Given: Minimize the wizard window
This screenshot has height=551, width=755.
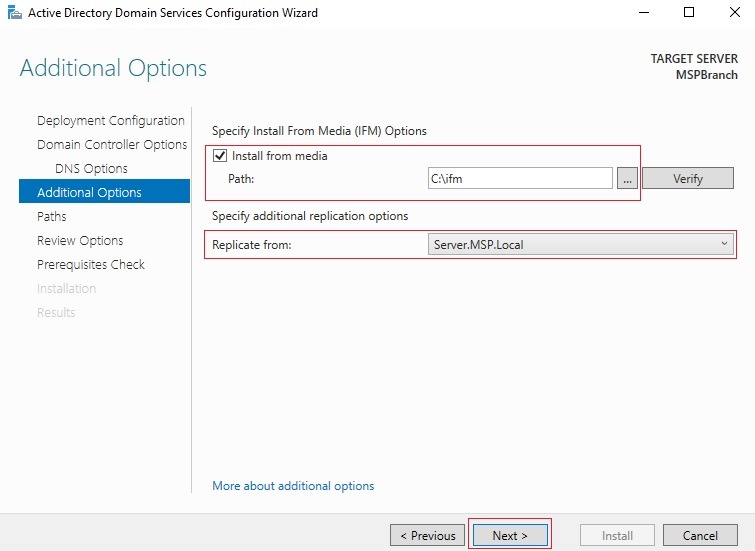Looking at the screenshot, I should coord(644,13).
